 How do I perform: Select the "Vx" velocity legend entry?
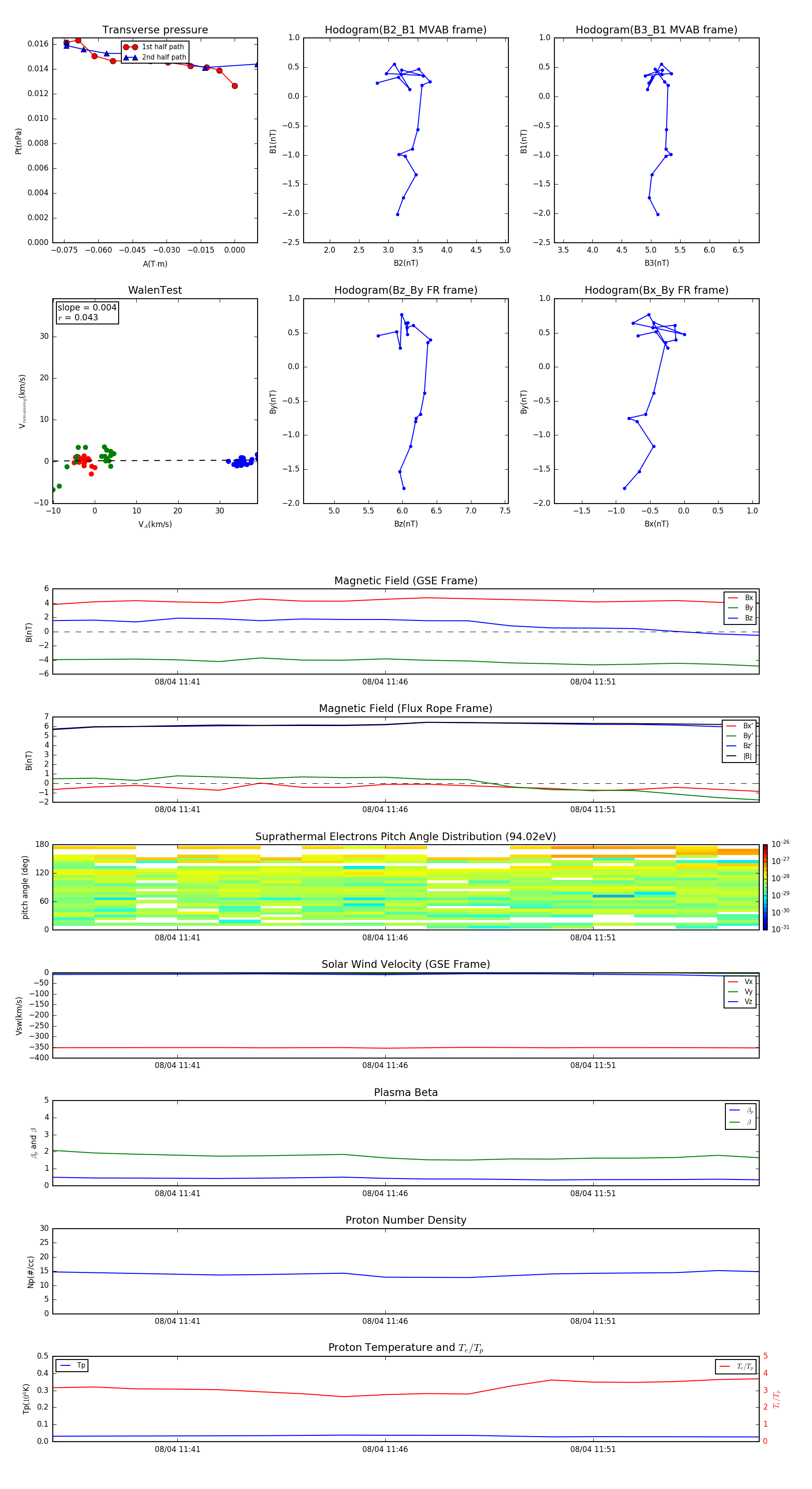tap(741, 982)
